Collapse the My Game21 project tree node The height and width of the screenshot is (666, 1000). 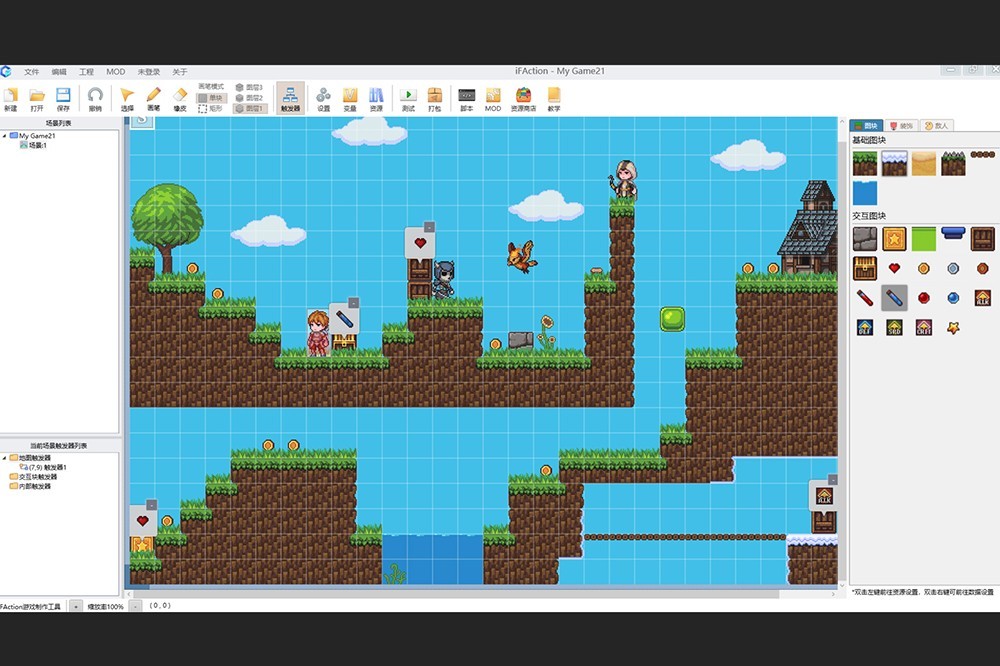(x=5, y=136)
